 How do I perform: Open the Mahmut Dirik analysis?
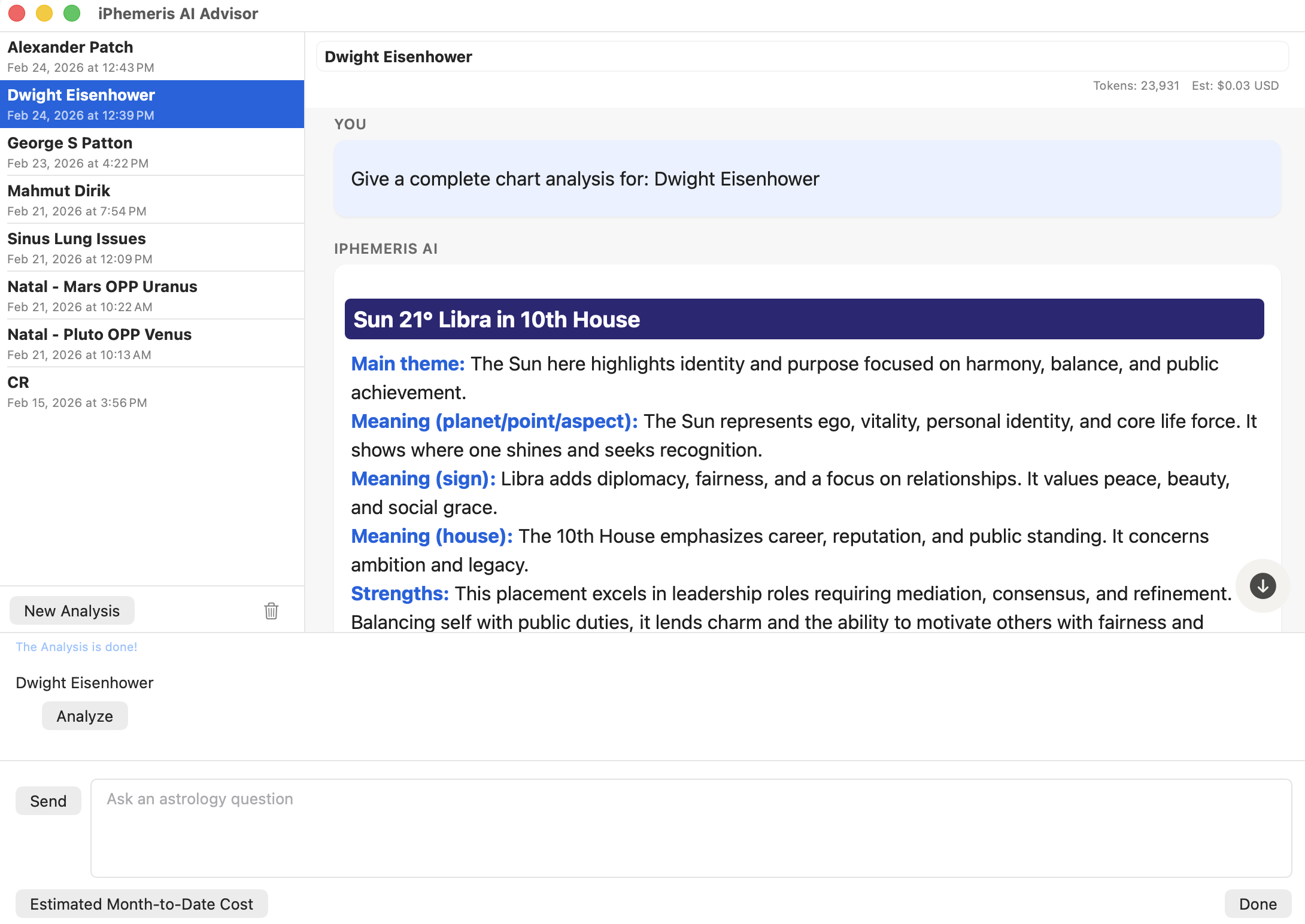(152, 200)
